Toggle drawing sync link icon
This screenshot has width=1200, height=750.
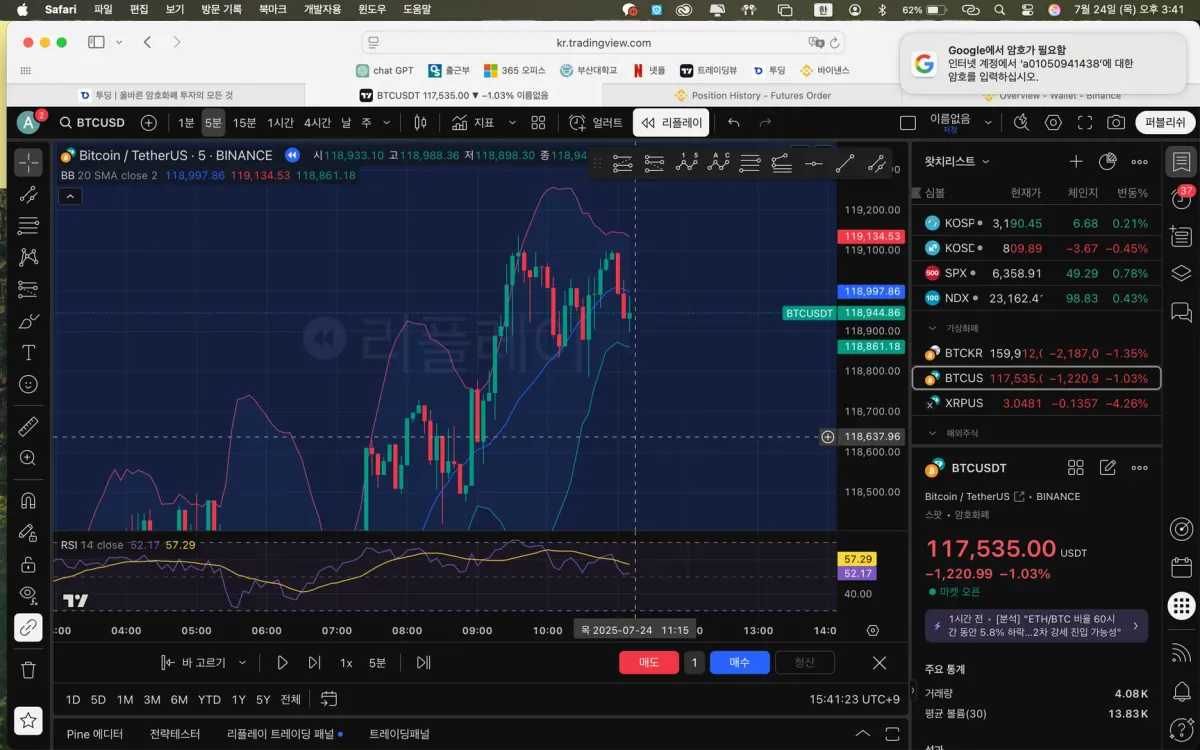click(x=28, y=627)
